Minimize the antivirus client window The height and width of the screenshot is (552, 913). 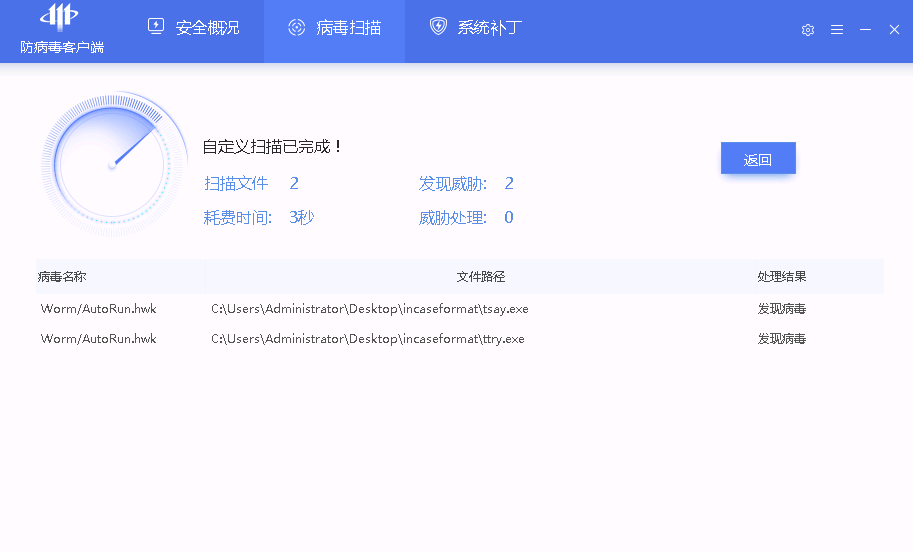click(865, 30)
